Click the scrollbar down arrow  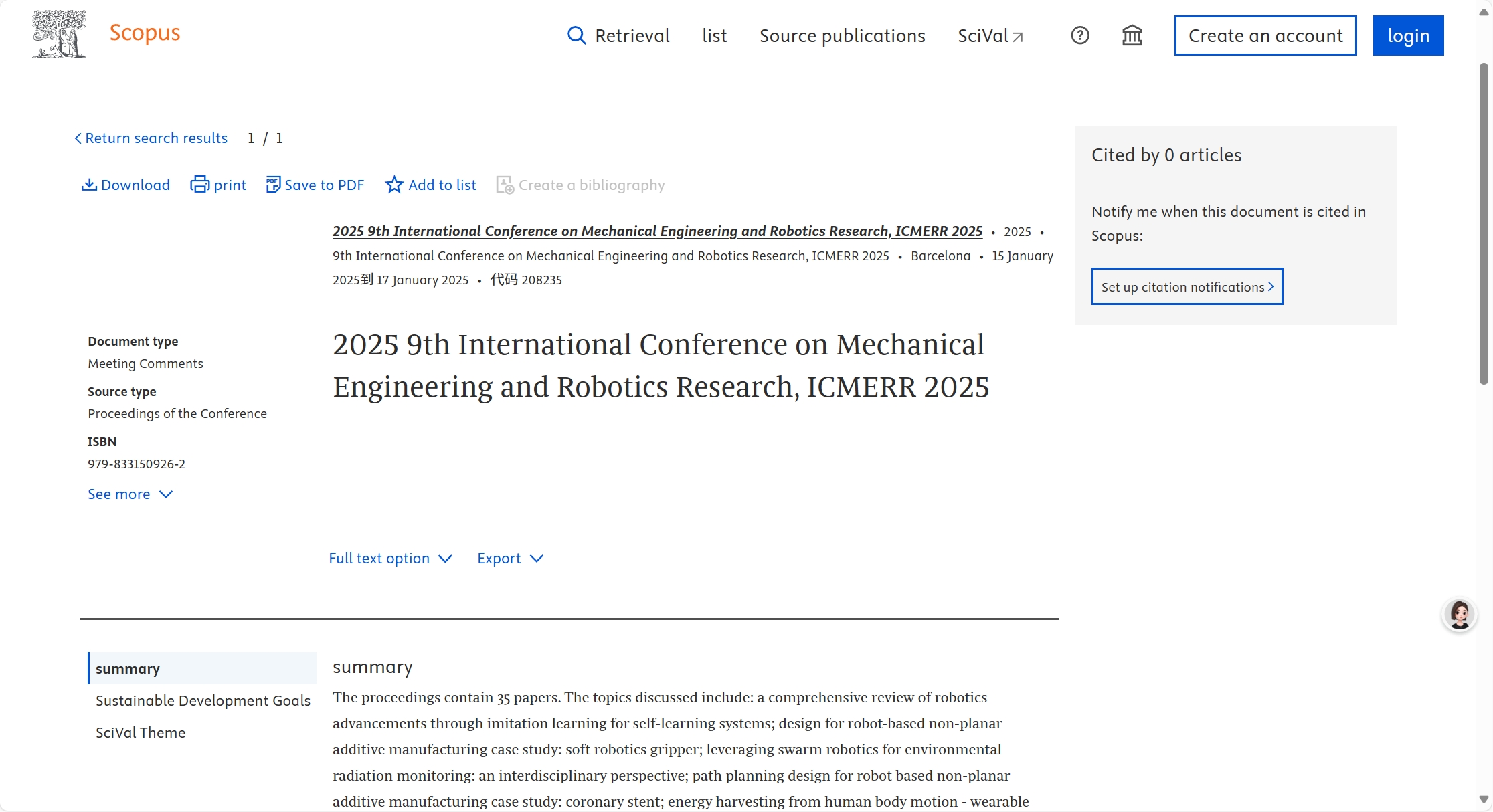click(x=1484, y=799)
